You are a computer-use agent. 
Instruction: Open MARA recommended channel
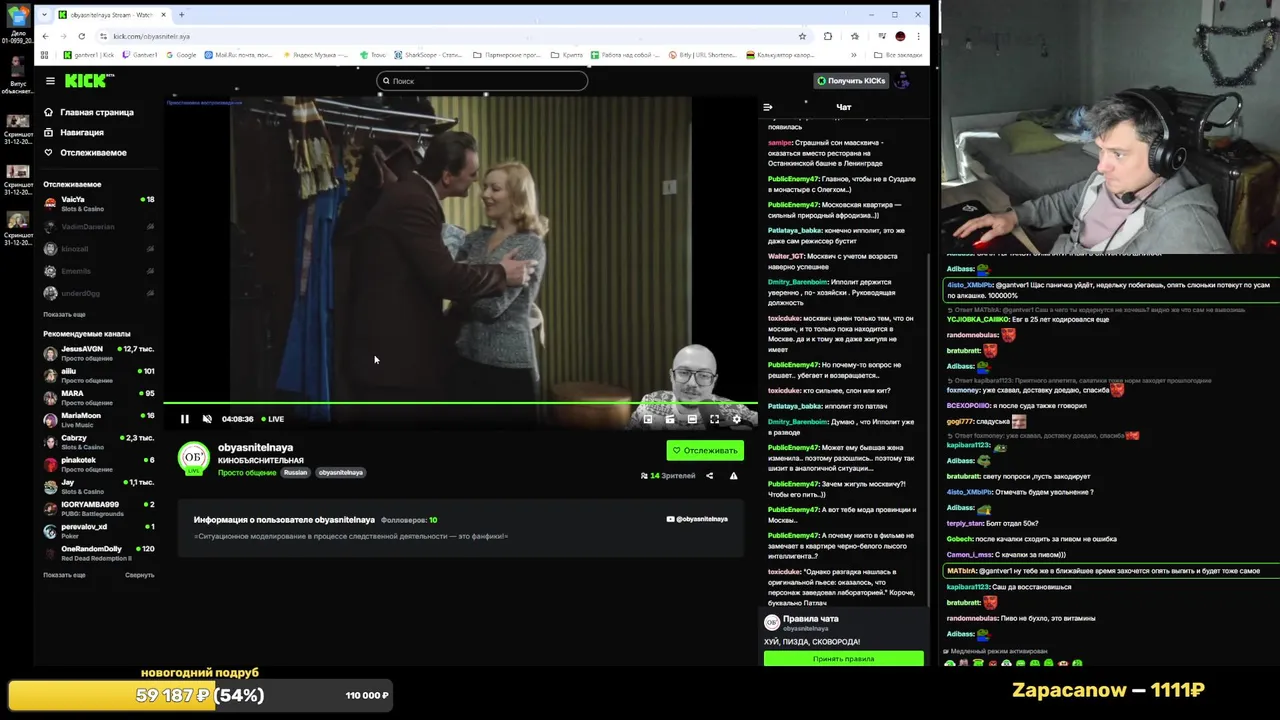[99, 397]
